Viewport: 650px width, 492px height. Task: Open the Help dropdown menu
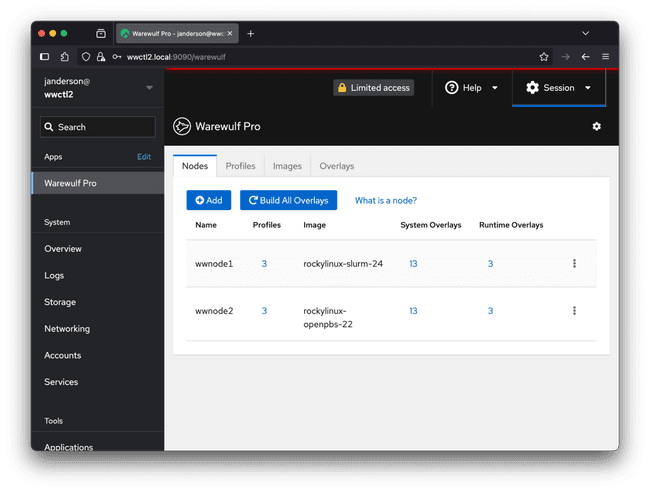pos(471,88)
